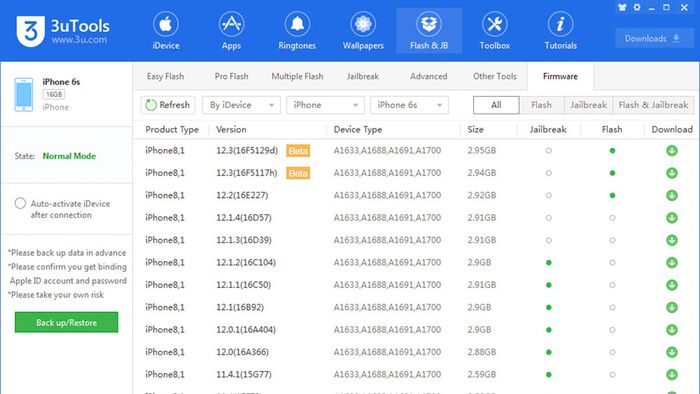Switch to Easy Flash tab
700x394 pixels.
pos(165,76)
